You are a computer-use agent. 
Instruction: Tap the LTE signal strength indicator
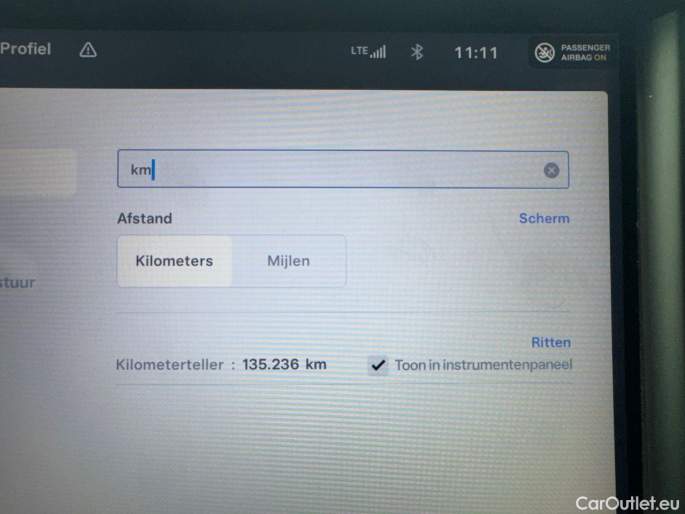coord(368,52)
